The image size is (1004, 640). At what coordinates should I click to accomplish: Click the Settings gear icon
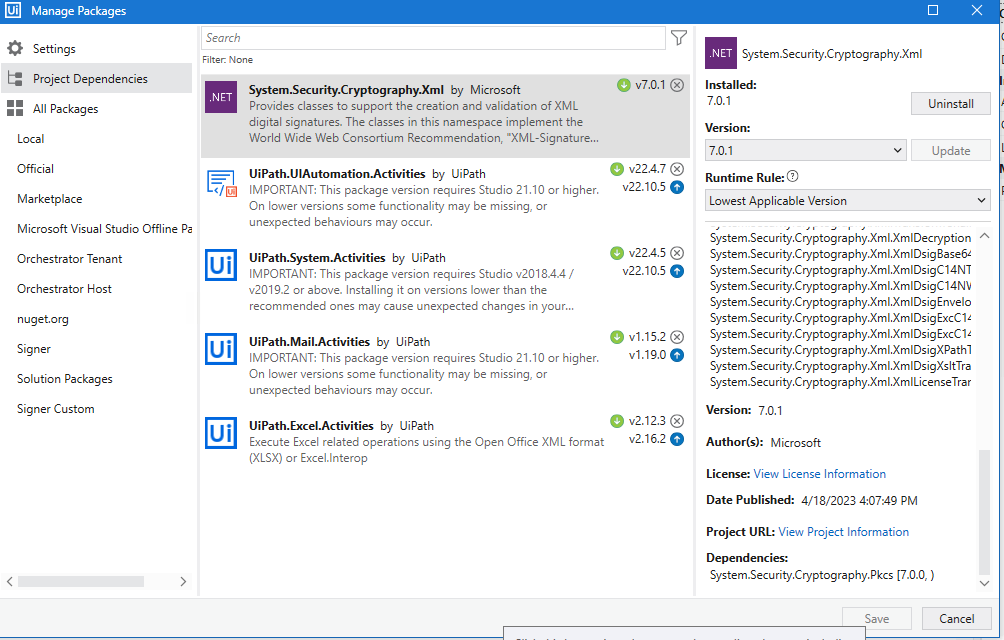(15, 49)
